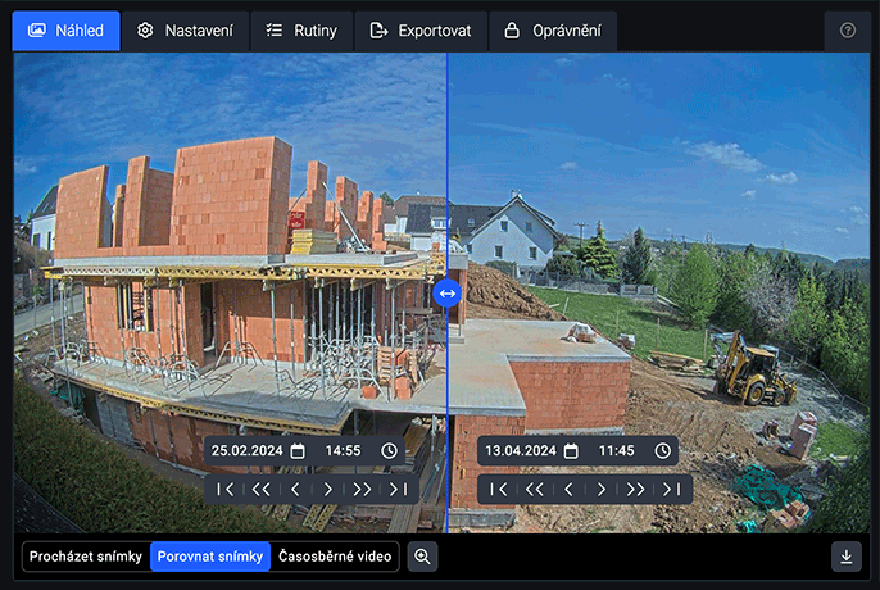
Task: Click the help question mark icon
Action: [847, 30]
